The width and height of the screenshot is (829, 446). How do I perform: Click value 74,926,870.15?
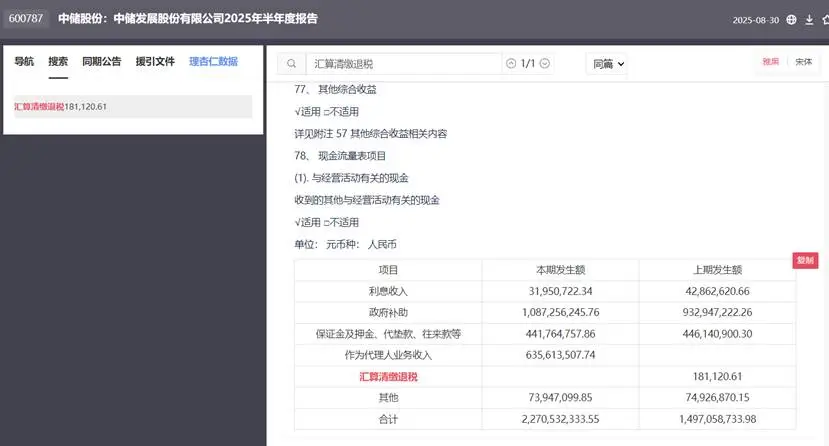point(717,397)
